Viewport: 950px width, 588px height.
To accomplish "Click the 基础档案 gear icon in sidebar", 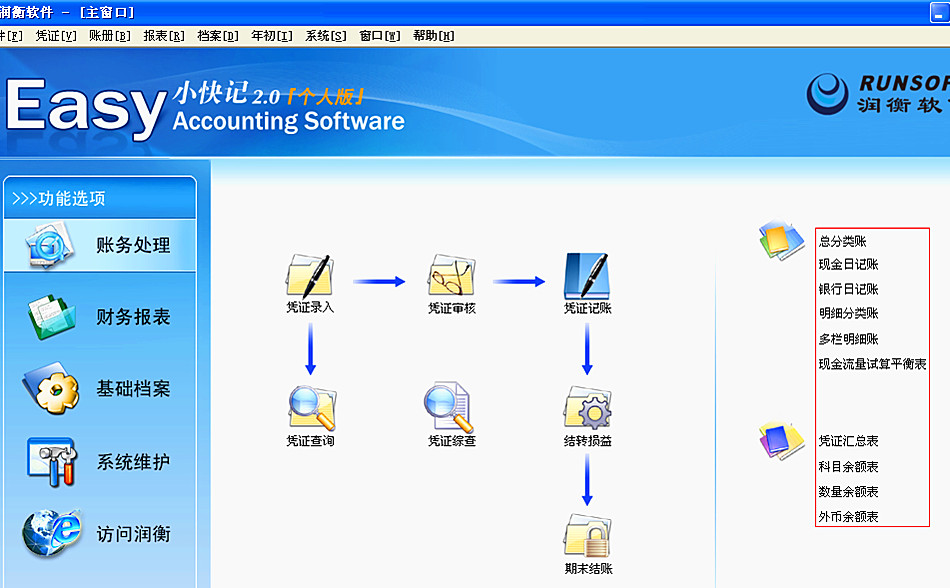I will click(x=51, y=388).
